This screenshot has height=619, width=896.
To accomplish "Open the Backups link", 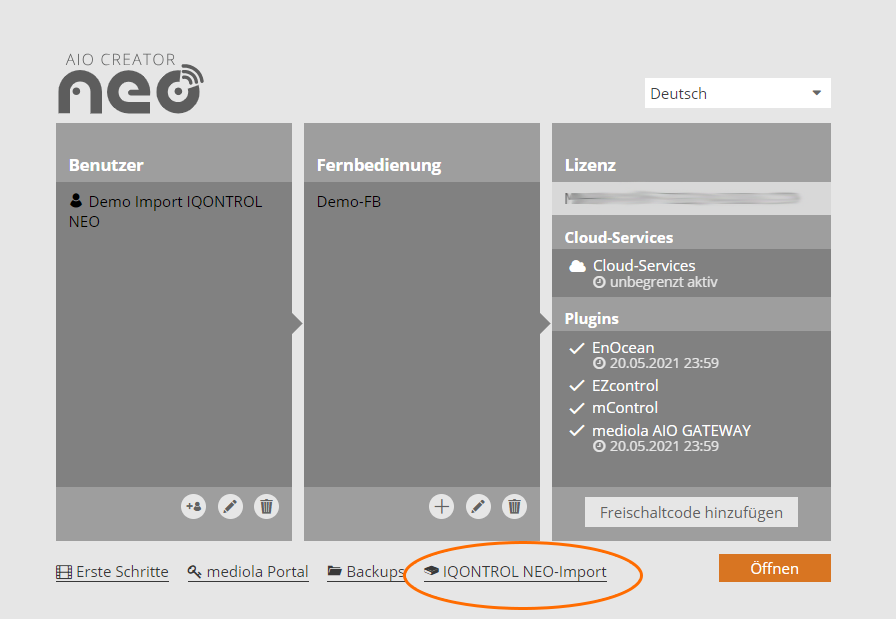I will coord(366,572).
